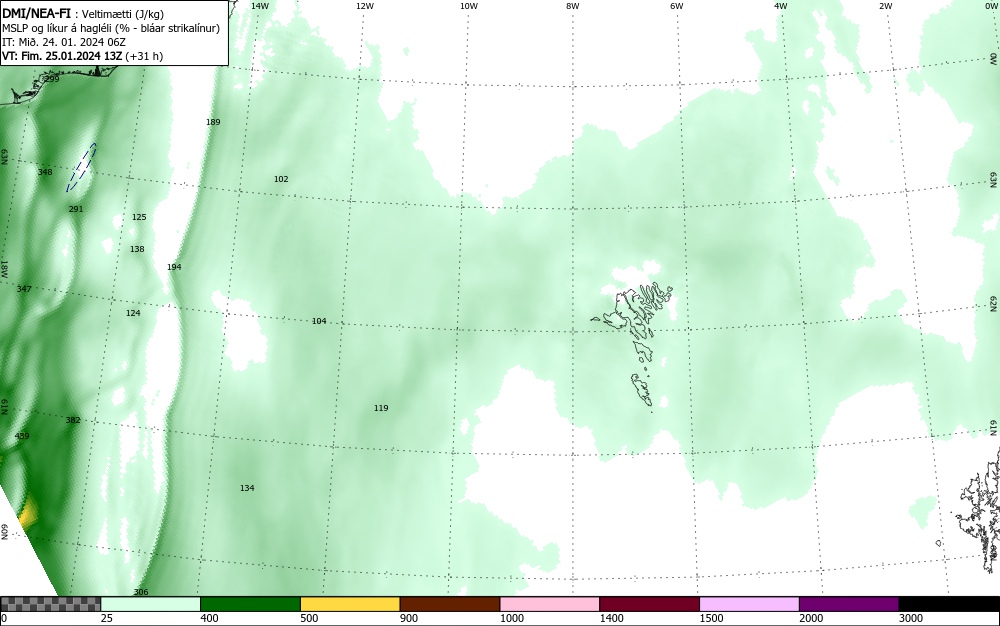1000x626 pixels.
Task: Click the yellow 500–900 legend swatch
Action: click(350, 604)
